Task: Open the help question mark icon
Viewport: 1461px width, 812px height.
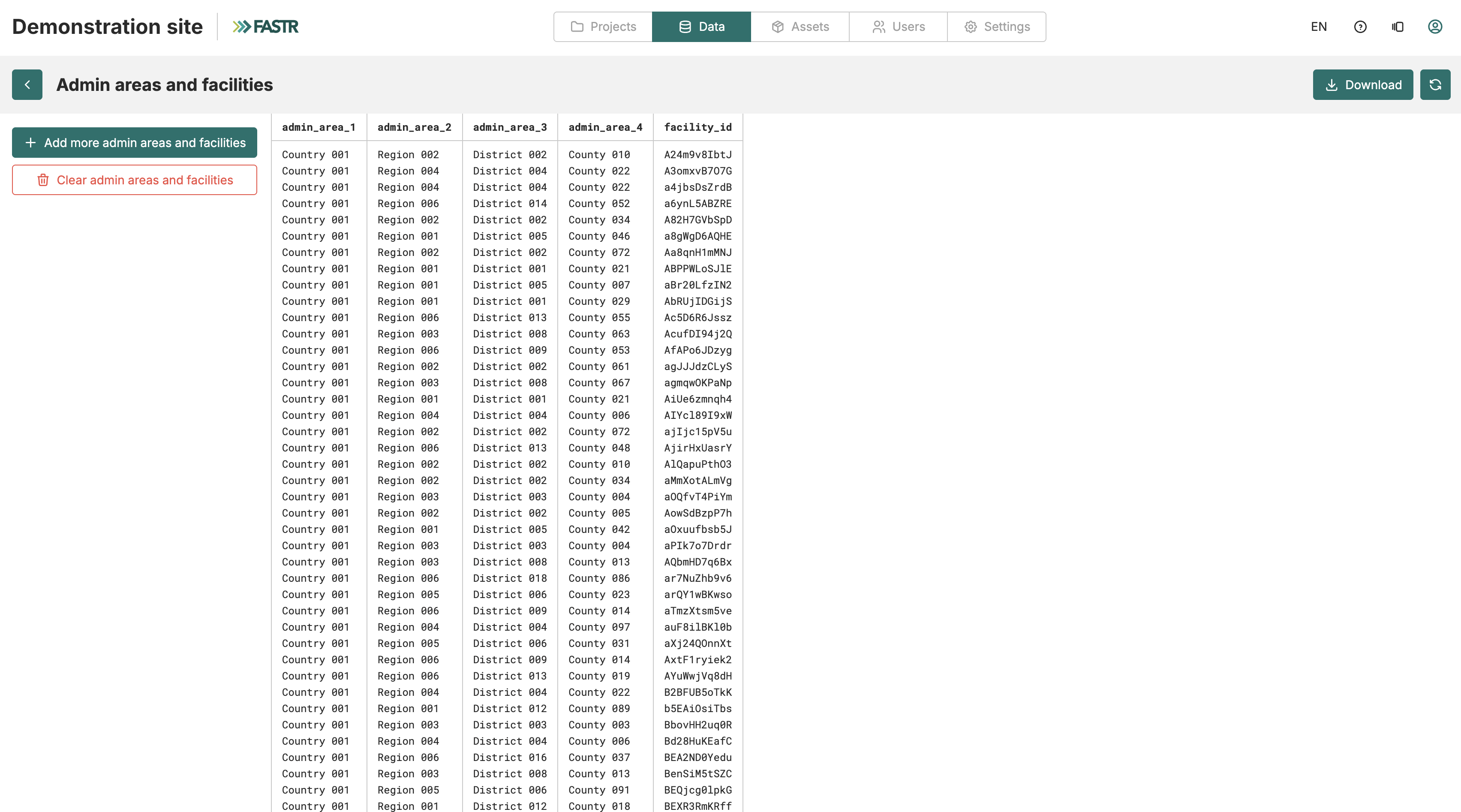Action: coord(1360,27)
